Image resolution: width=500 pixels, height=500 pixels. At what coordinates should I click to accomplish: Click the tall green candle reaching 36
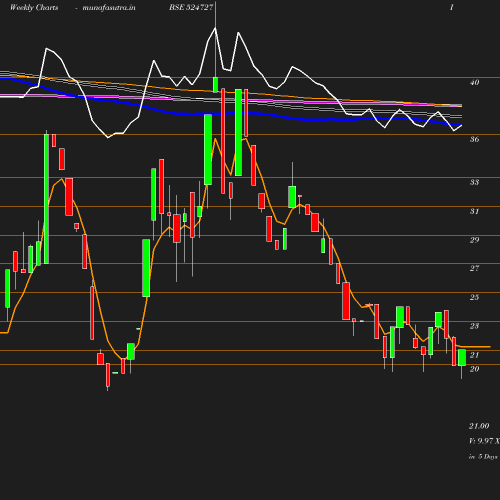(x=46, y=199)
